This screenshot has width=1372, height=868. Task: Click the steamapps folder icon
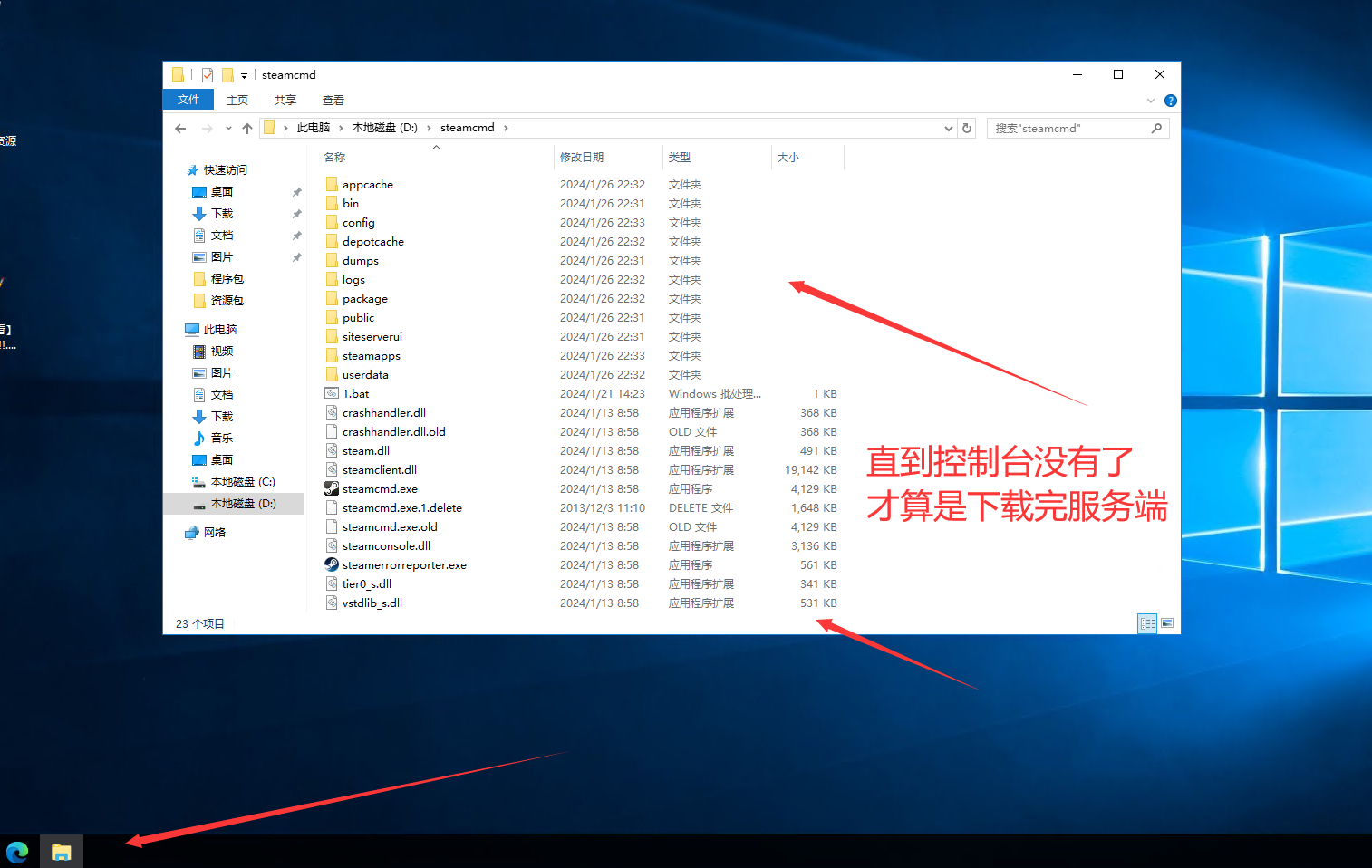coord(332,355)
